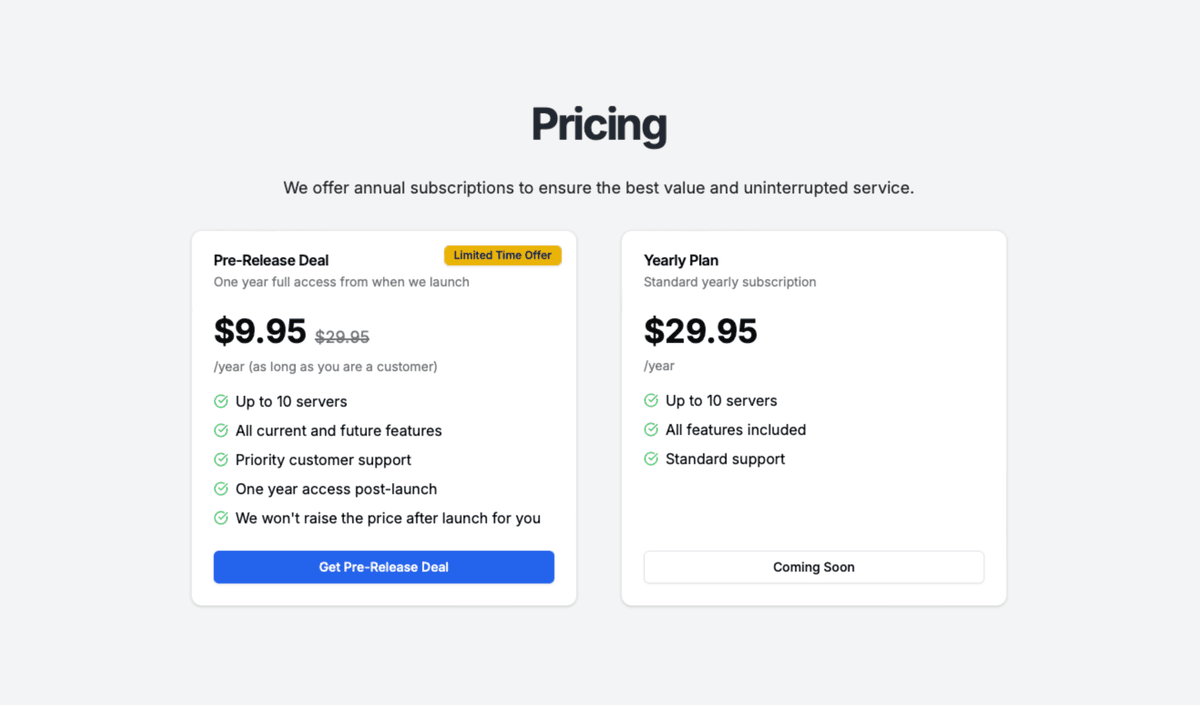Image resolution: width=1200 pixels, height=705 pixels.
Task: Click check icon beside Priority customer support
Action: (221, 459)
